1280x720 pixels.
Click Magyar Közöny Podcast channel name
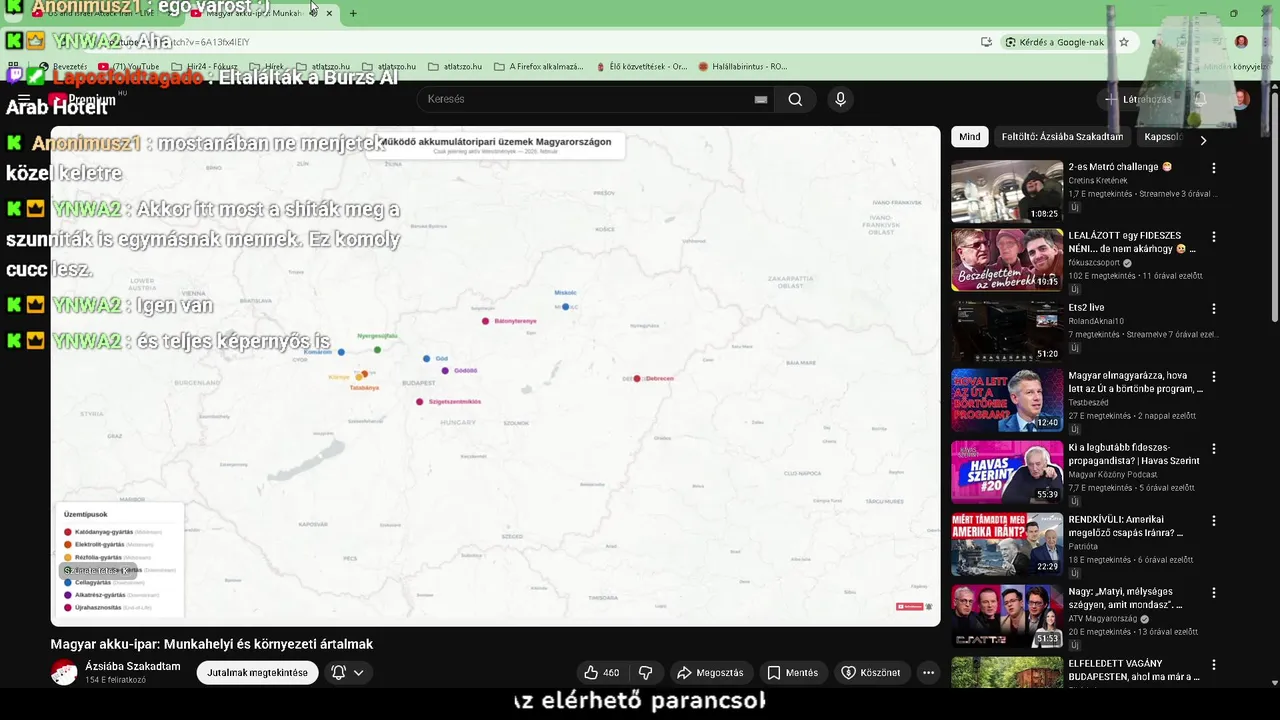(x=1113, y=474)
